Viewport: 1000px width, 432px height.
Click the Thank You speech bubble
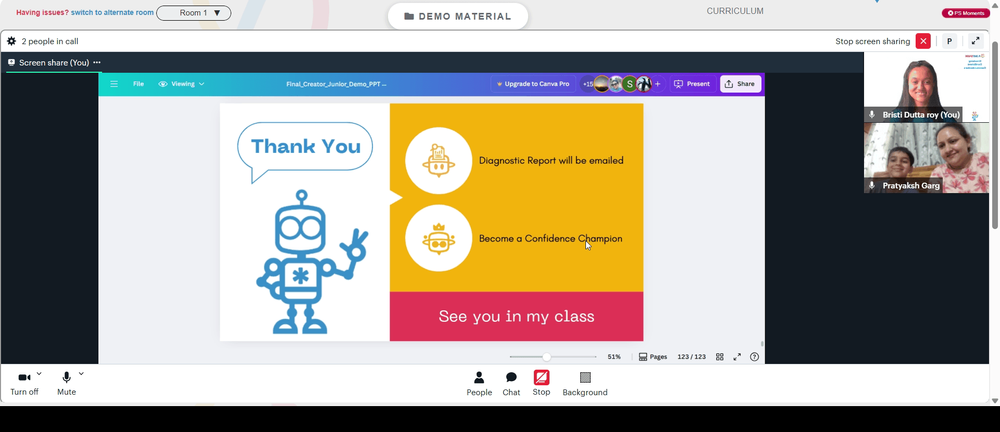pyautogui.click(x=305, y=151)
